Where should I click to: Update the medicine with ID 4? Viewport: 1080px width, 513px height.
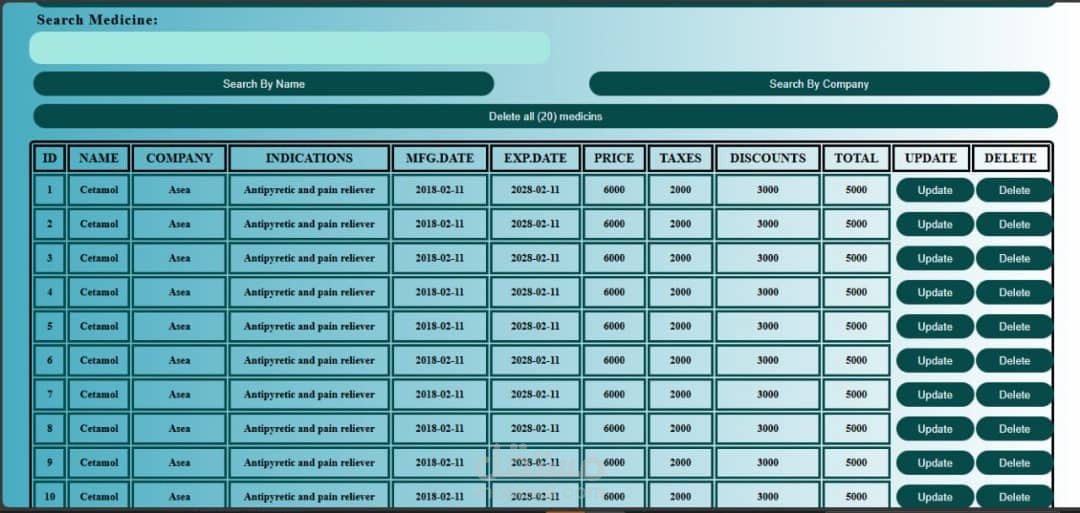tap(935, 293)
